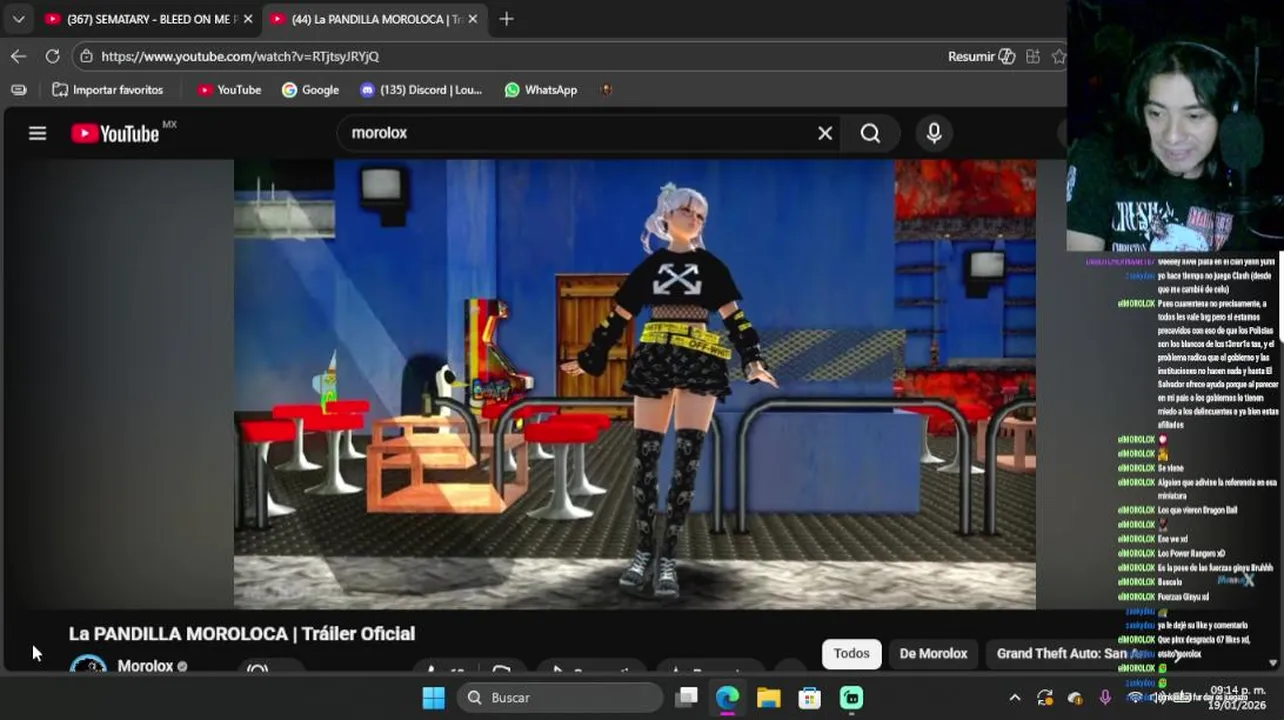Click the La PANDILLA MOROLOCA video title

pyautogui.click(x=242, y=634)
